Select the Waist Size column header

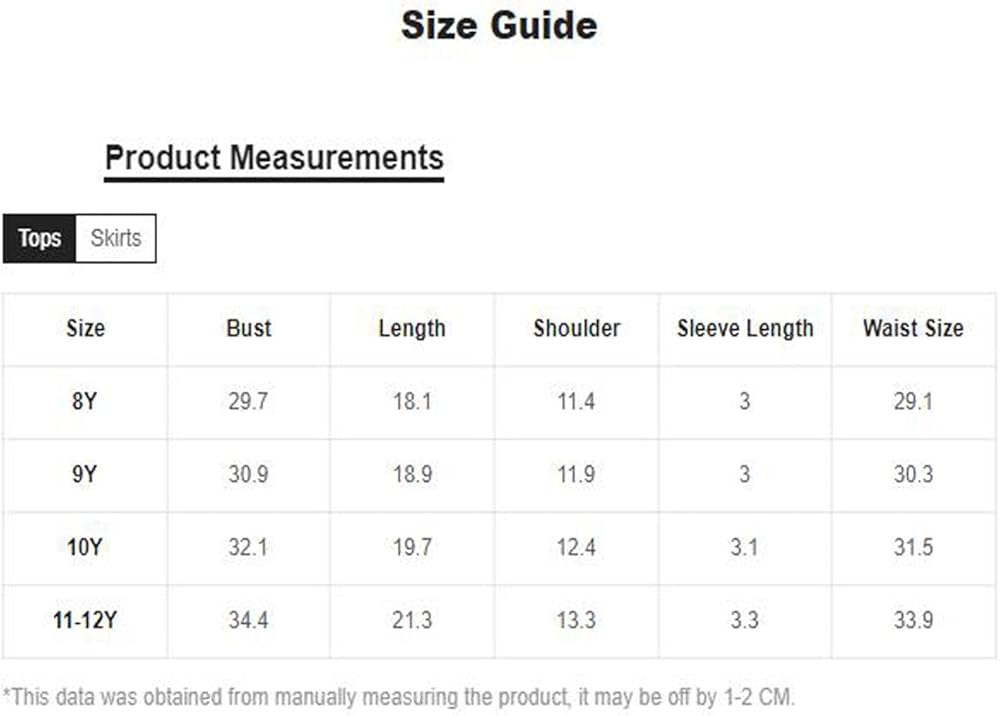click(913, 328)
